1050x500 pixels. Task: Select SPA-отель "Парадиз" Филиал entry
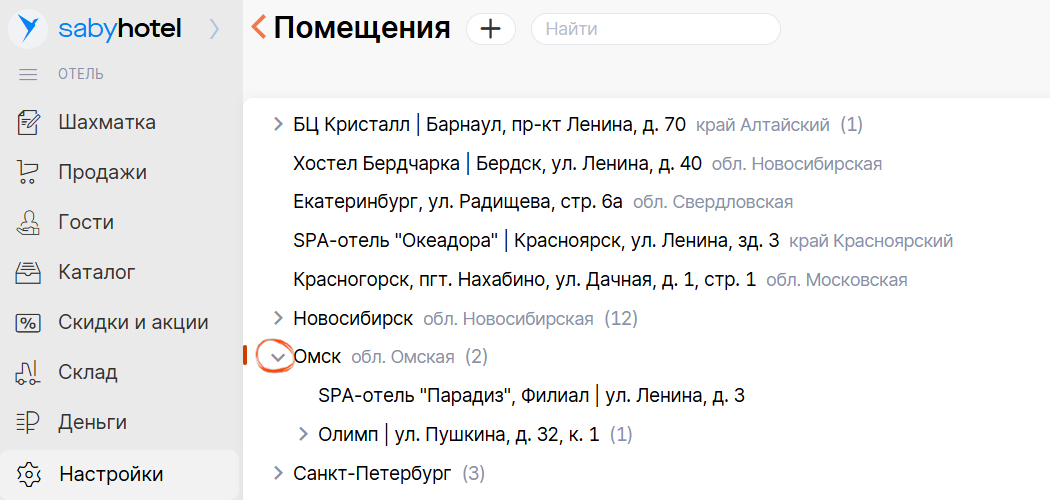[530, 395]
